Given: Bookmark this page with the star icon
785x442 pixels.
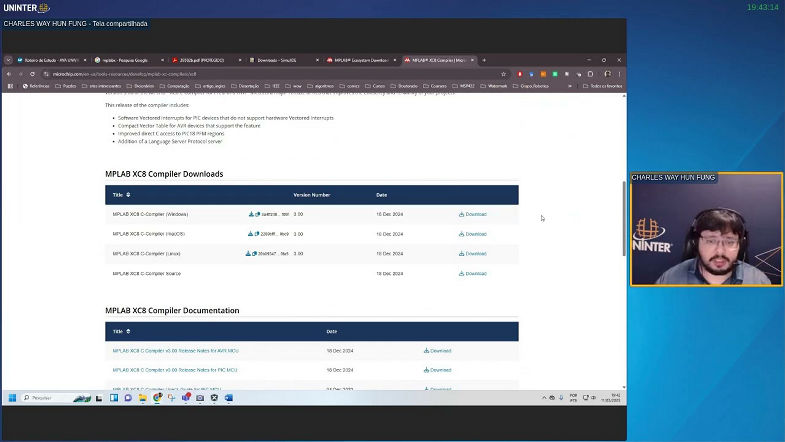Looking at the screenshot, I should pyautogui.click(x=503, y=74).
